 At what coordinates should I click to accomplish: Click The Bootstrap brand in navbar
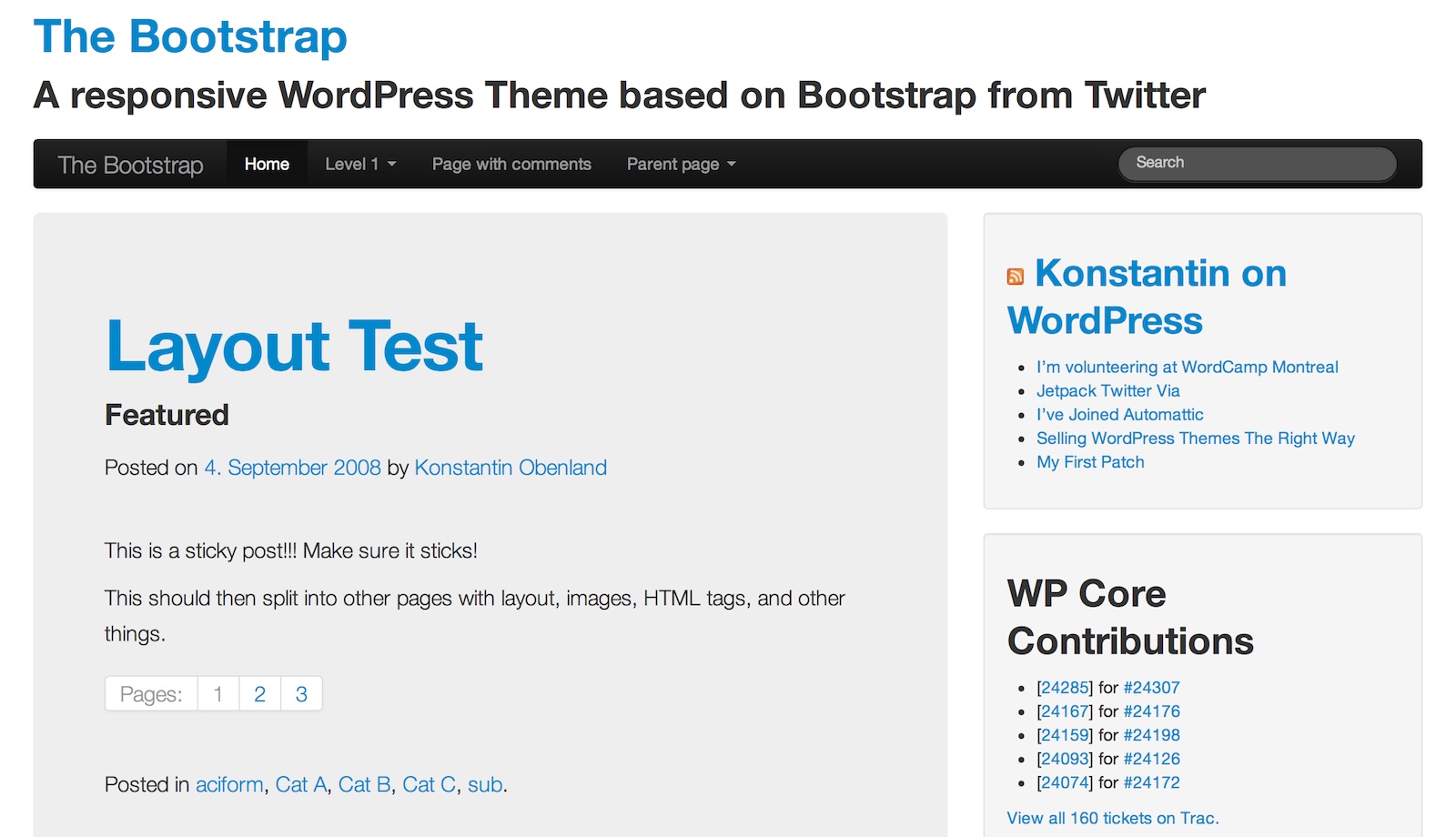coord(130,166)
